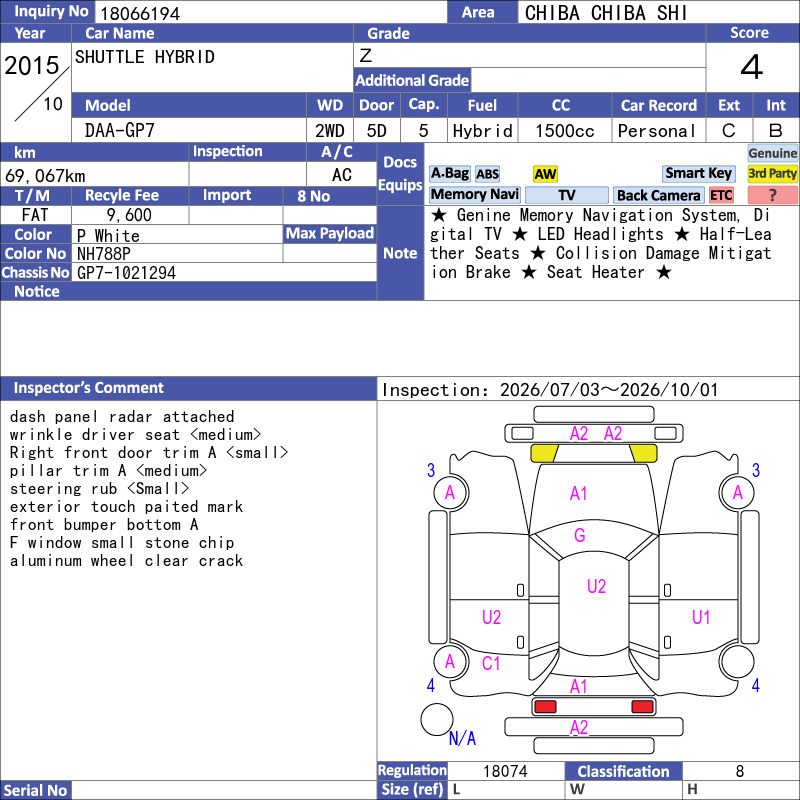Image resolution: width=800 pixels, height=800 pixels.
Task: Click the 5D door value
Action: pos(377,131)
